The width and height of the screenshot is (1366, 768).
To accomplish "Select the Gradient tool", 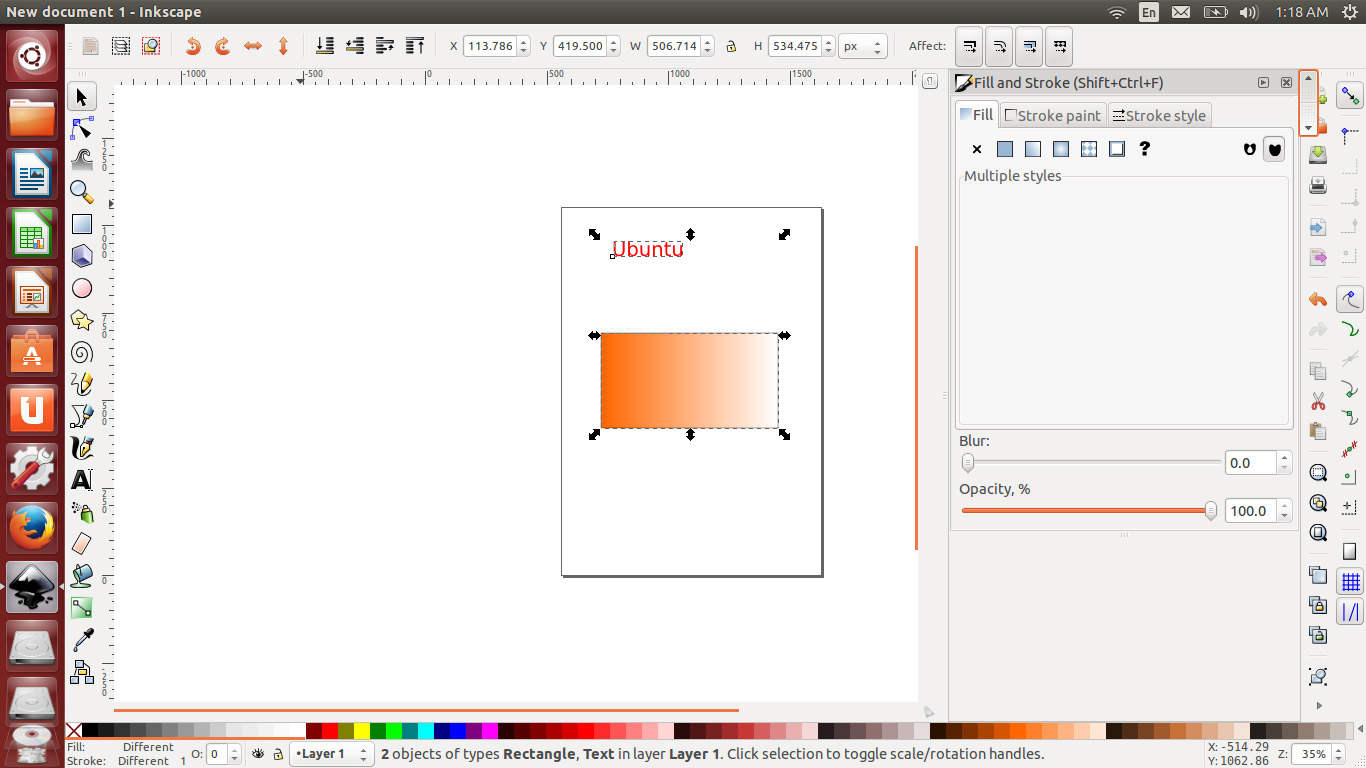I will pos(82,607).
